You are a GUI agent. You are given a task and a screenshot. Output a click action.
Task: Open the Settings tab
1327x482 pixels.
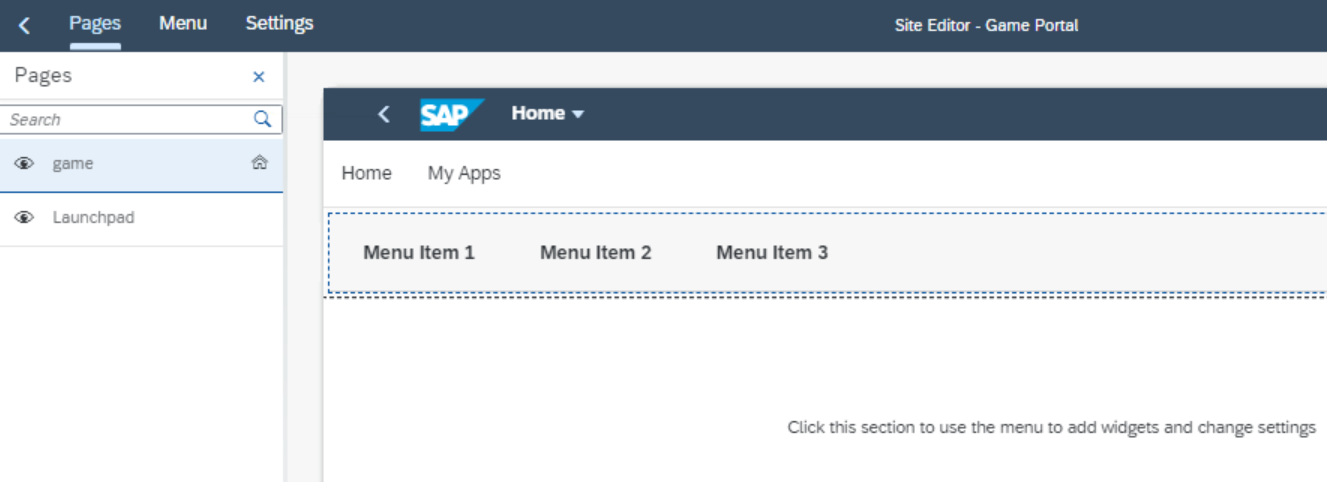coord(279,23)
